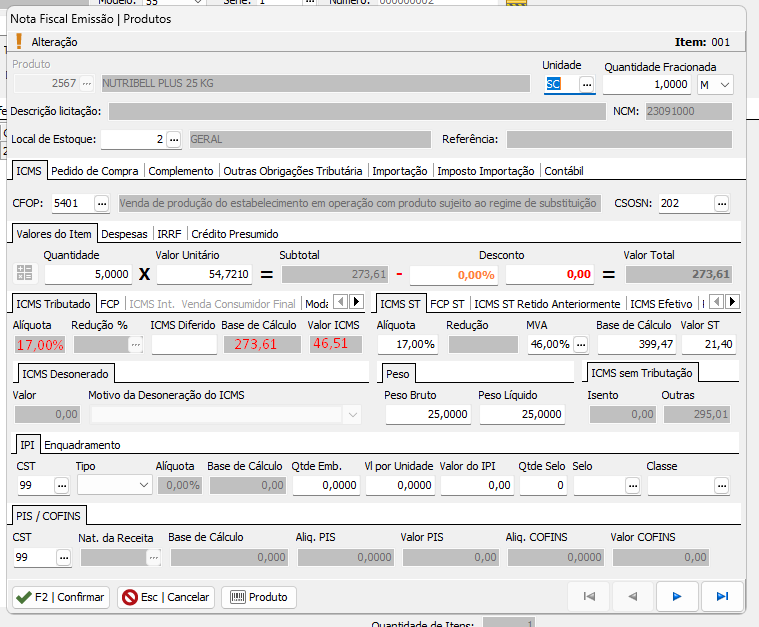Click the Produto lookup ellipsis button
This screenshot has width=759, height=627.
pyautogui.click(x=87, y=84)
